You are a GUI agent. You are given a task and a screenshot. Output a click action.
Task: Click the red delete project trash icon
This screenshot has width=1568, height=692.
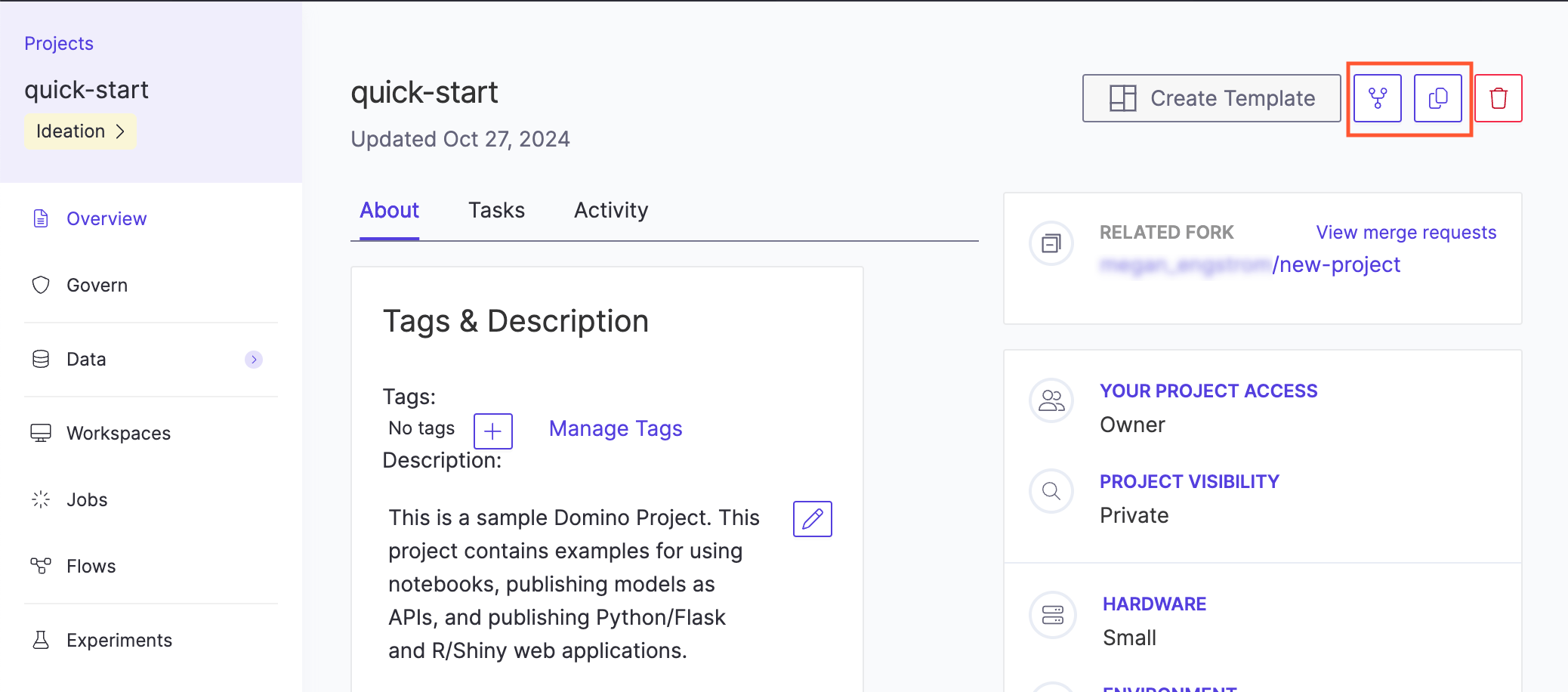pos(1499,98)
